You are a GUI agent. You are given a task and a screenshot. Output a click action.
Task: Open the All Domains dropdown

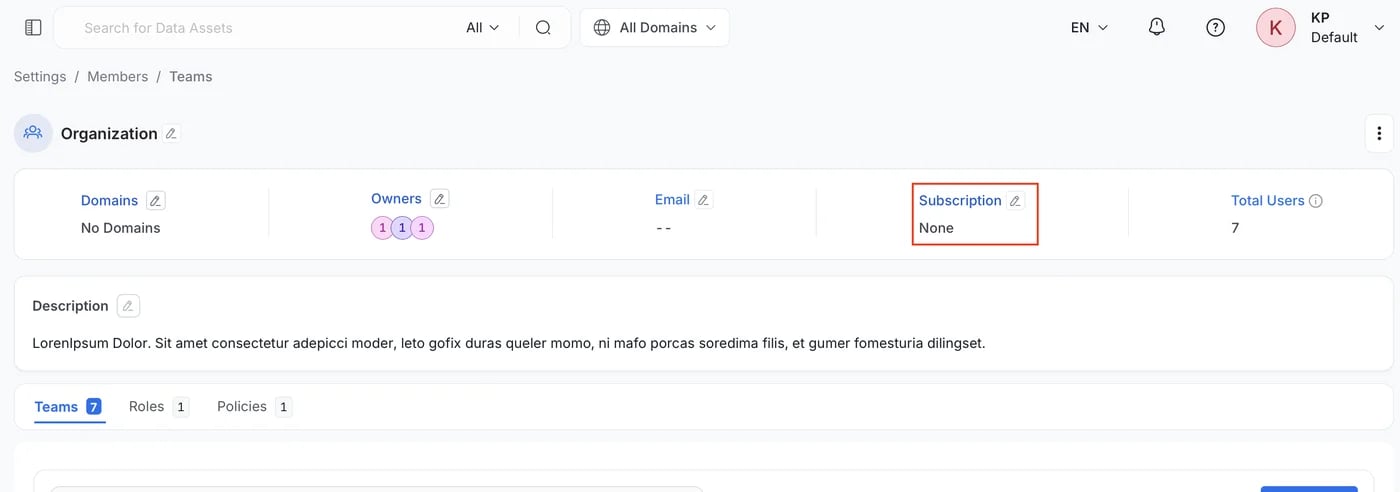[655, 28]
